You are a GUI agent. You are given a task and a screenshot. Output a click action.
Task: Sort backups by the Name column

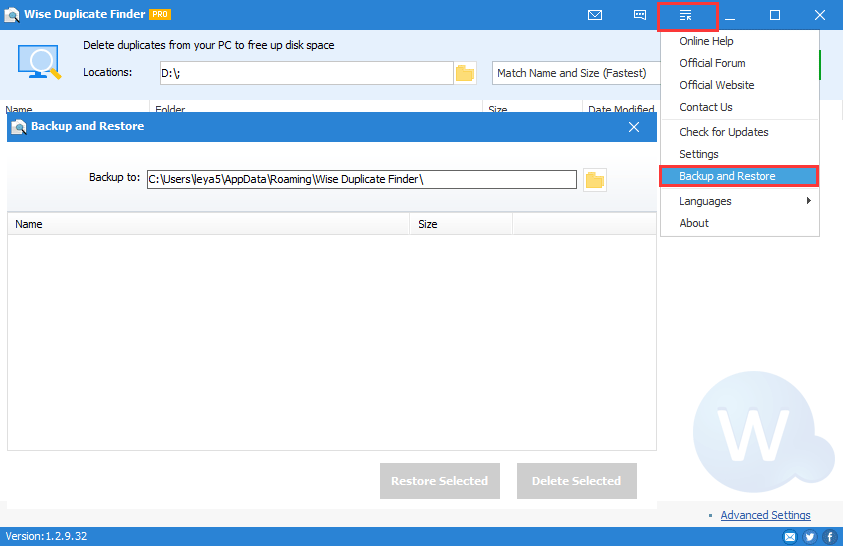tap(209, 224)
